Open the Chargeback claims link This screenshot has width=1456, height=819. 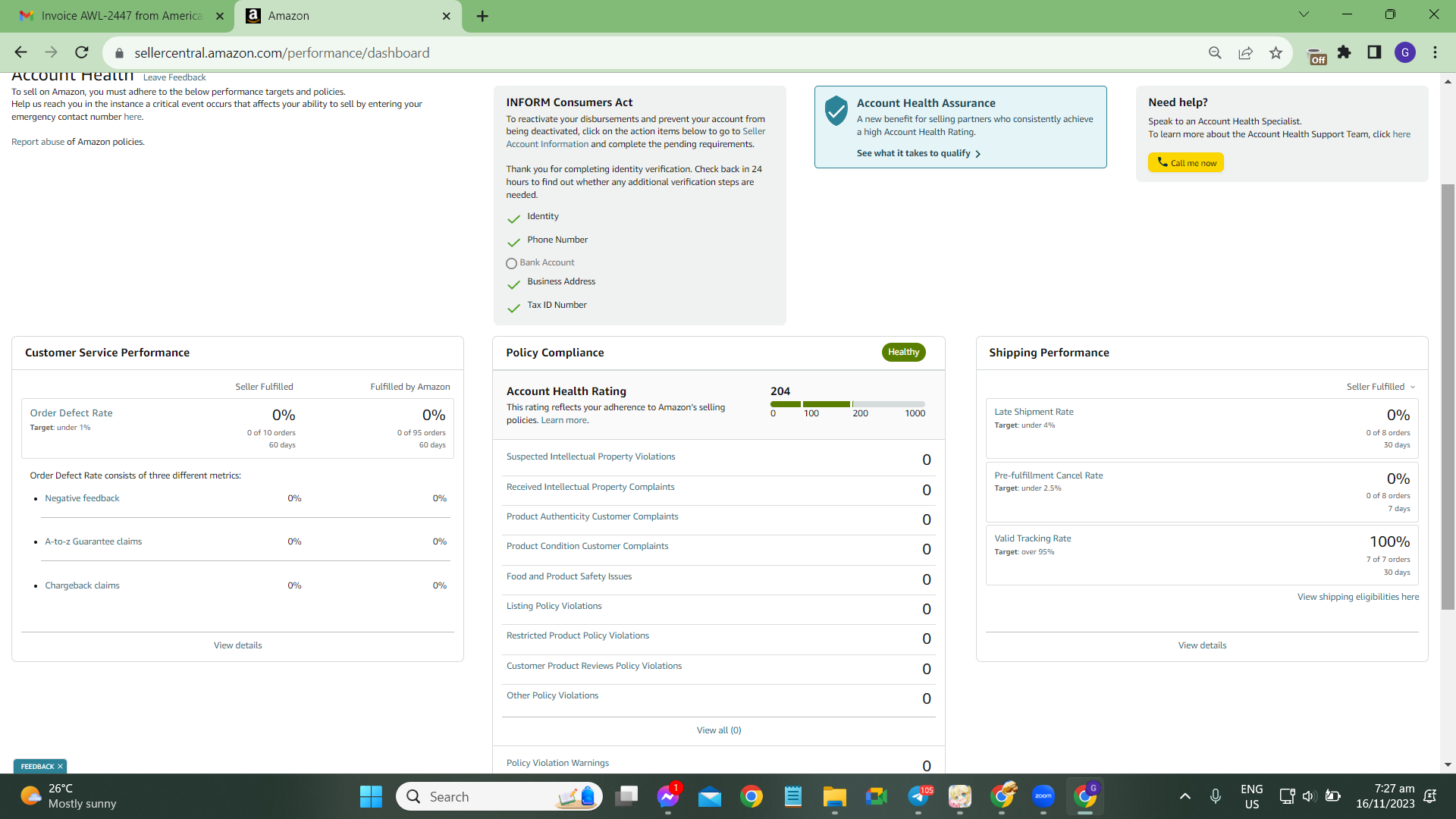[82, 585]
